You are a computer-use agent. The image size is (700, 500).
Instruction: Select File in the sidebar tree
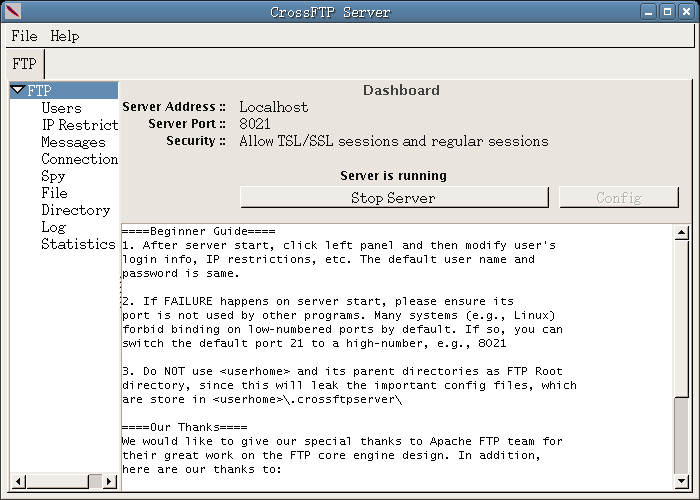tap(54, 193)
